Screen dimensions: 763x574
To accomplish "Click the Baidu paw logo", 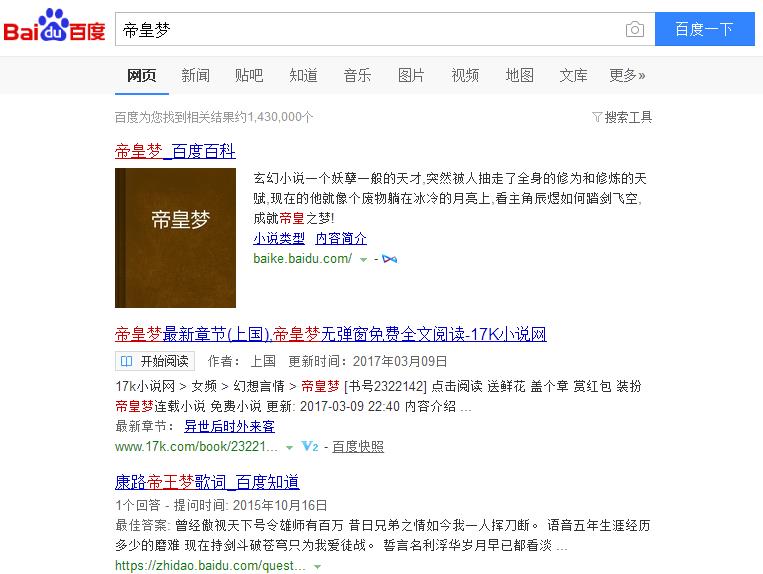I will tap(54, 25).
